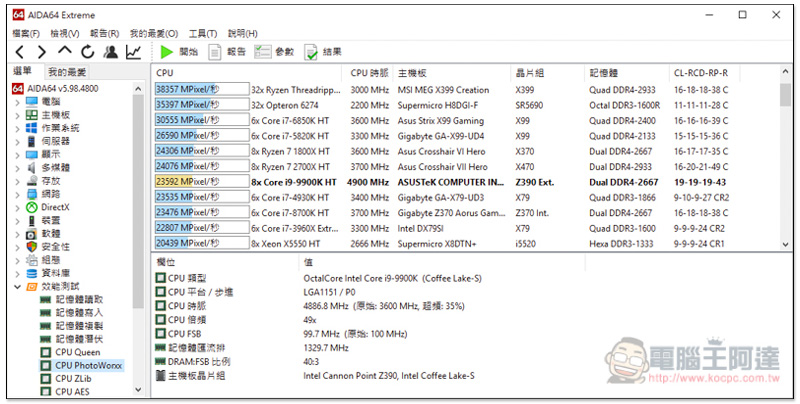Expand the 資料庫 tree node arrow

pyautogui.click(x=18, y=273)
